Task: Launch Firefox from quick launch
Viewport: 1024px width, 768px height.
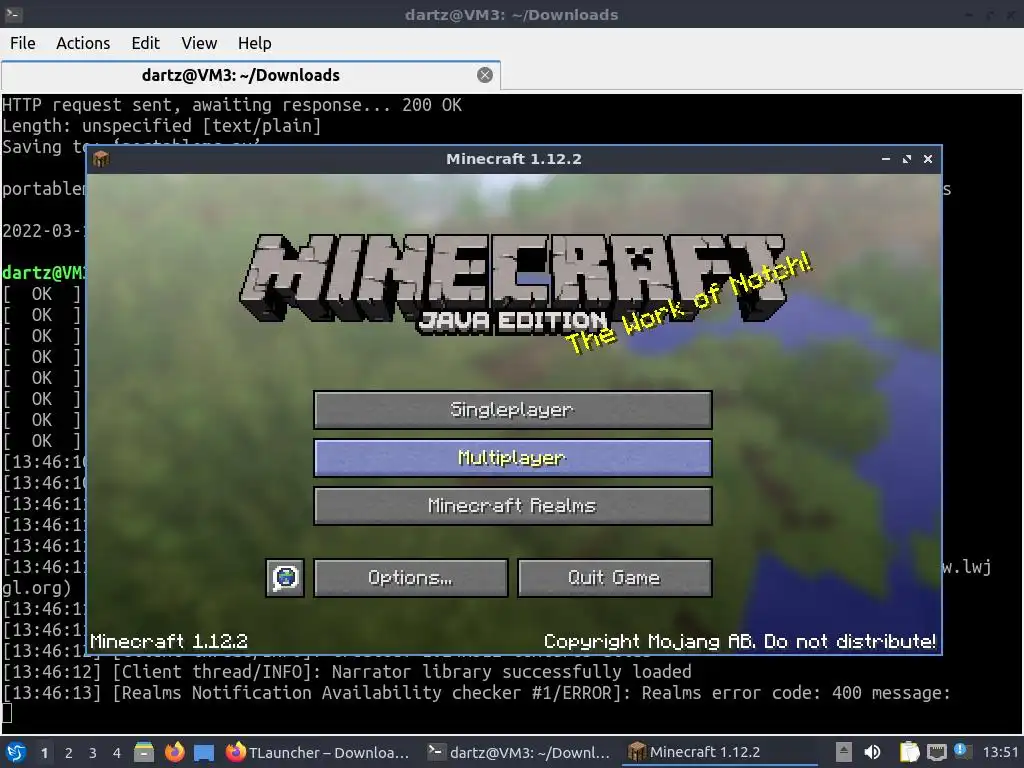Action: pyautogui.click(x=174, y=752)
